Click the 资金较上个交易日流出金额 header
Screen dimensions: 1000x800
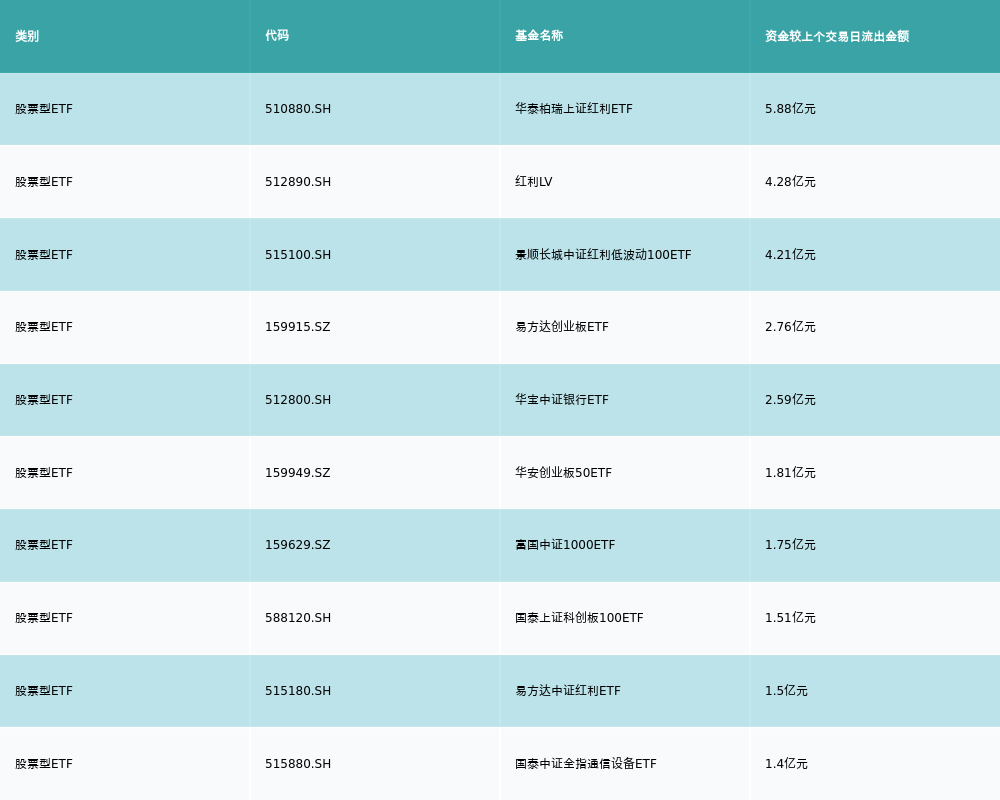coord(837,36)
